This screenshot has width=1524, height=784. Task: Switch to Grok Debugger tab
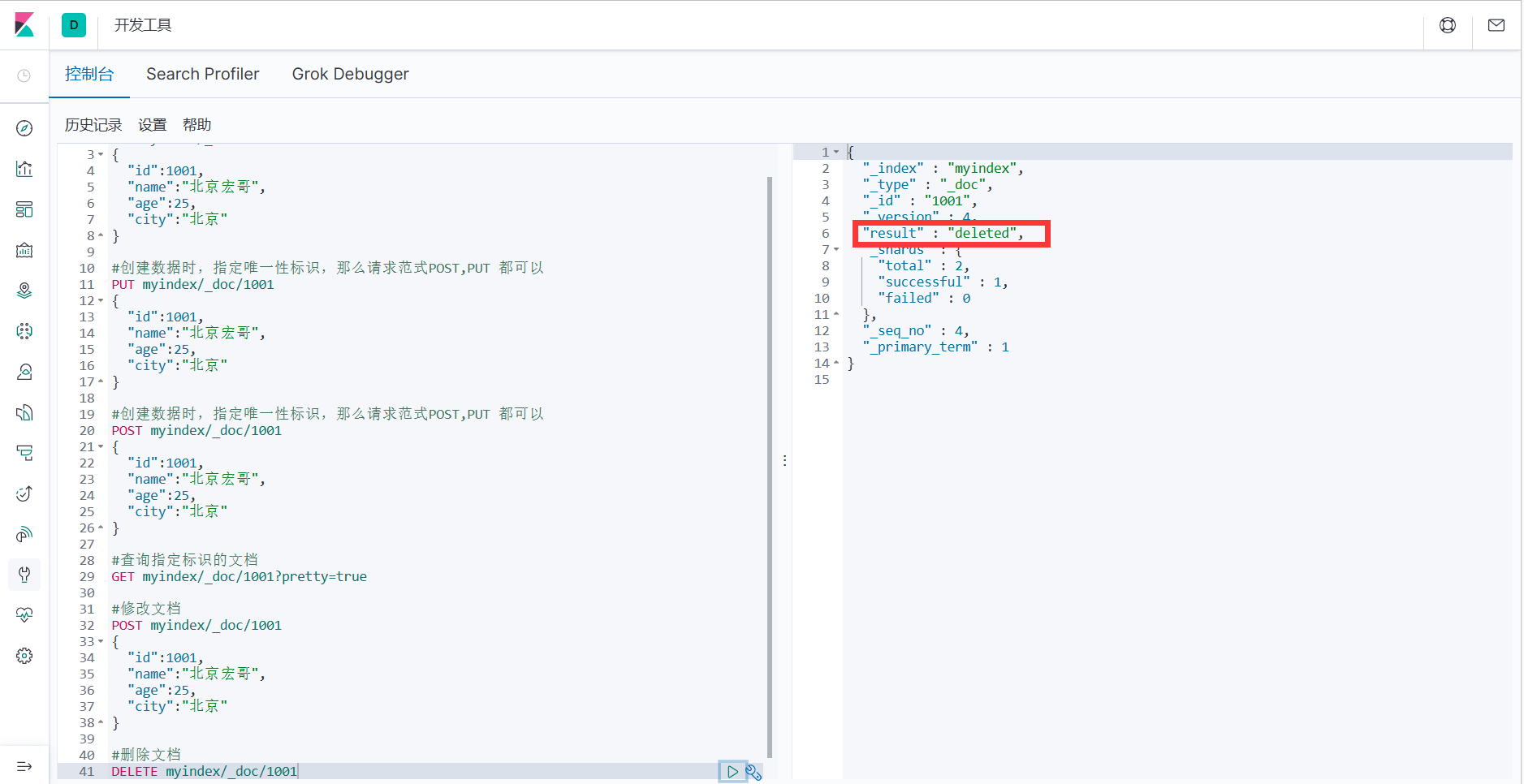(350, 74)
